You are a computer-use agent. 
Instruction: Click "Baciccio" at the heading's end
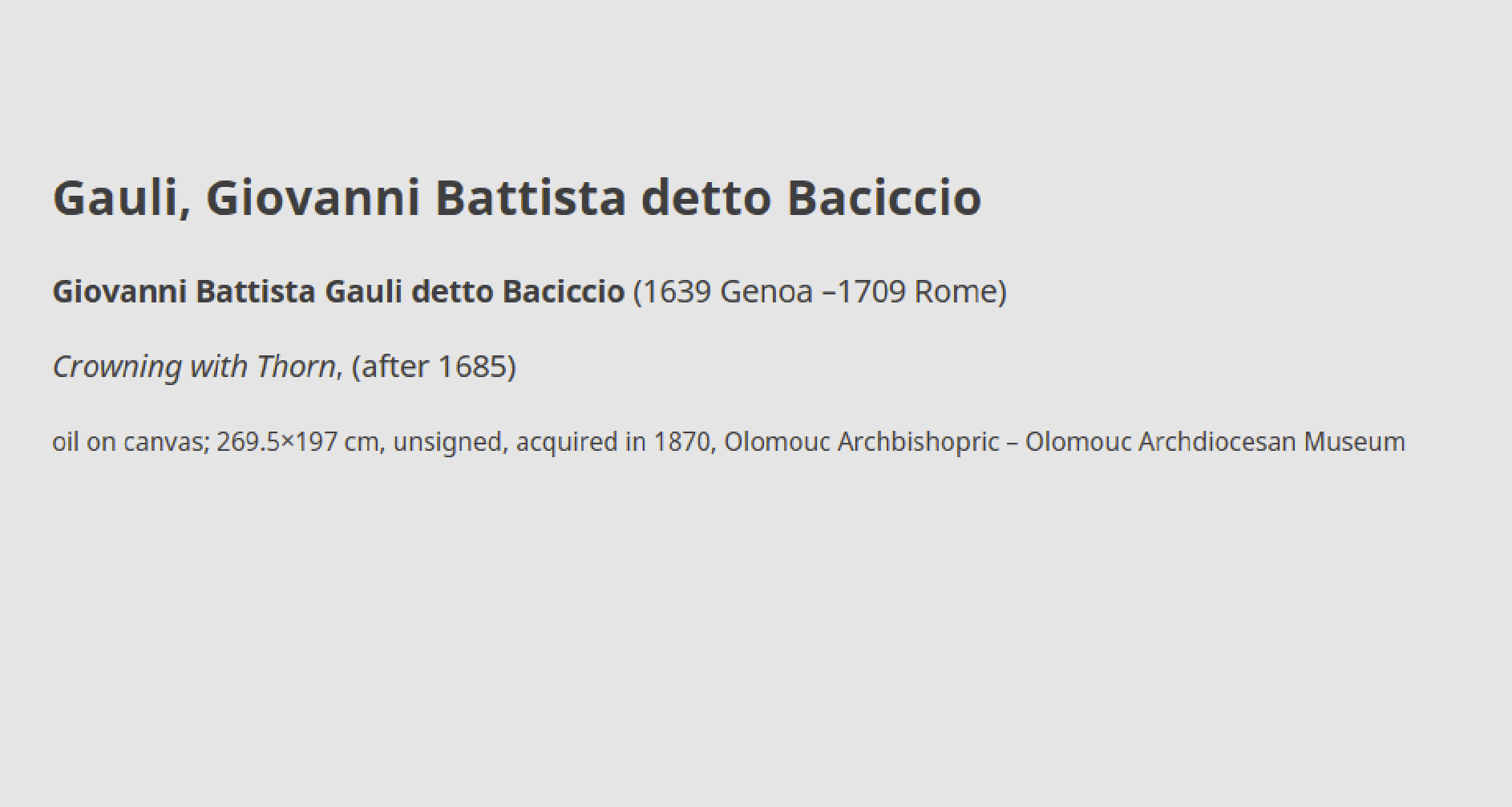(x=884, y=198)
